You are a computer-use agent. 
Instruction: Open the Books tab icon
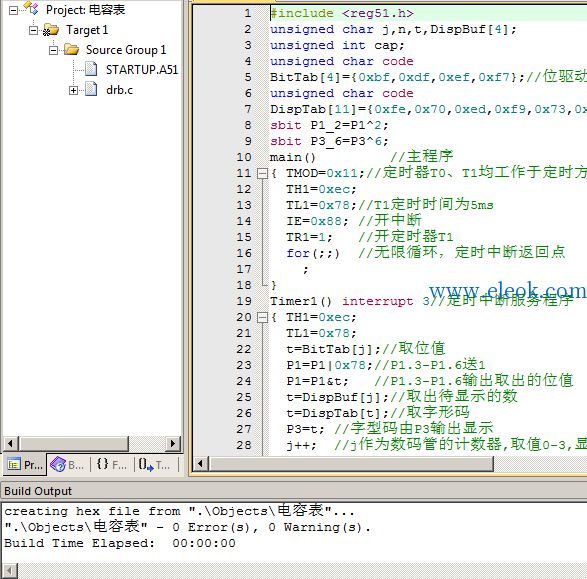point(58,464)
